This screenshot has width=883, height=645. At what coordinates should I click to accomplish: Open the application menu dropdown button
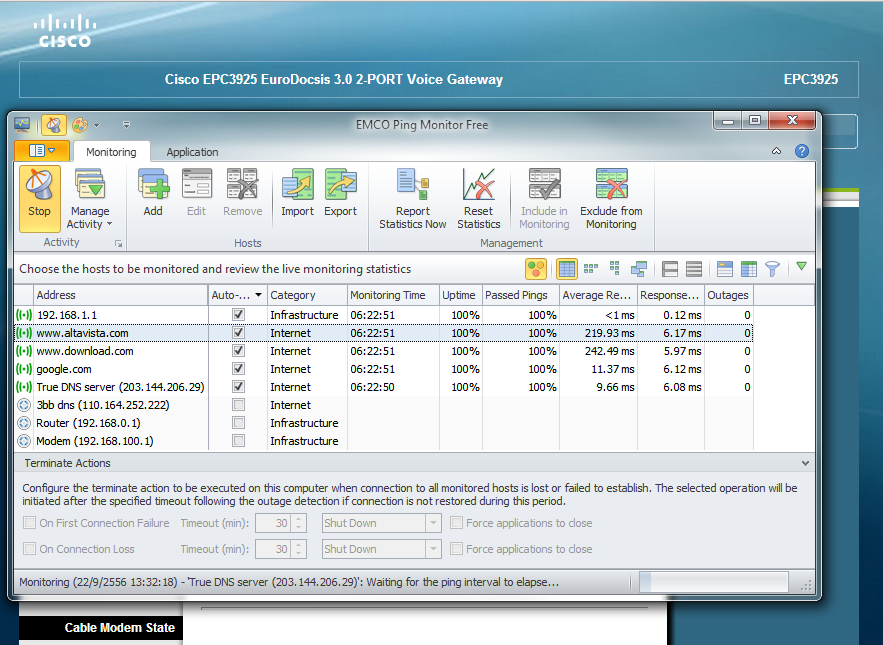(x=42, y=150)
